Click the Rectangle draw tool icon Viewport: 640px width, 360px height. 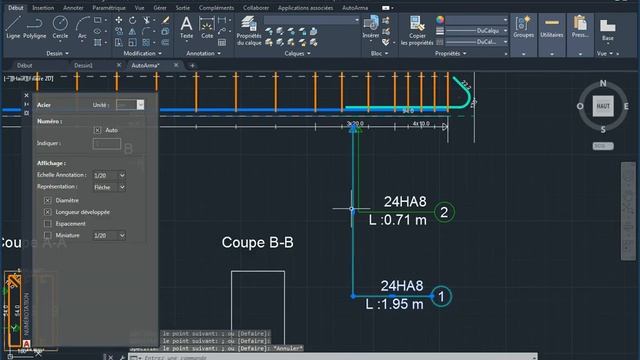98,20
